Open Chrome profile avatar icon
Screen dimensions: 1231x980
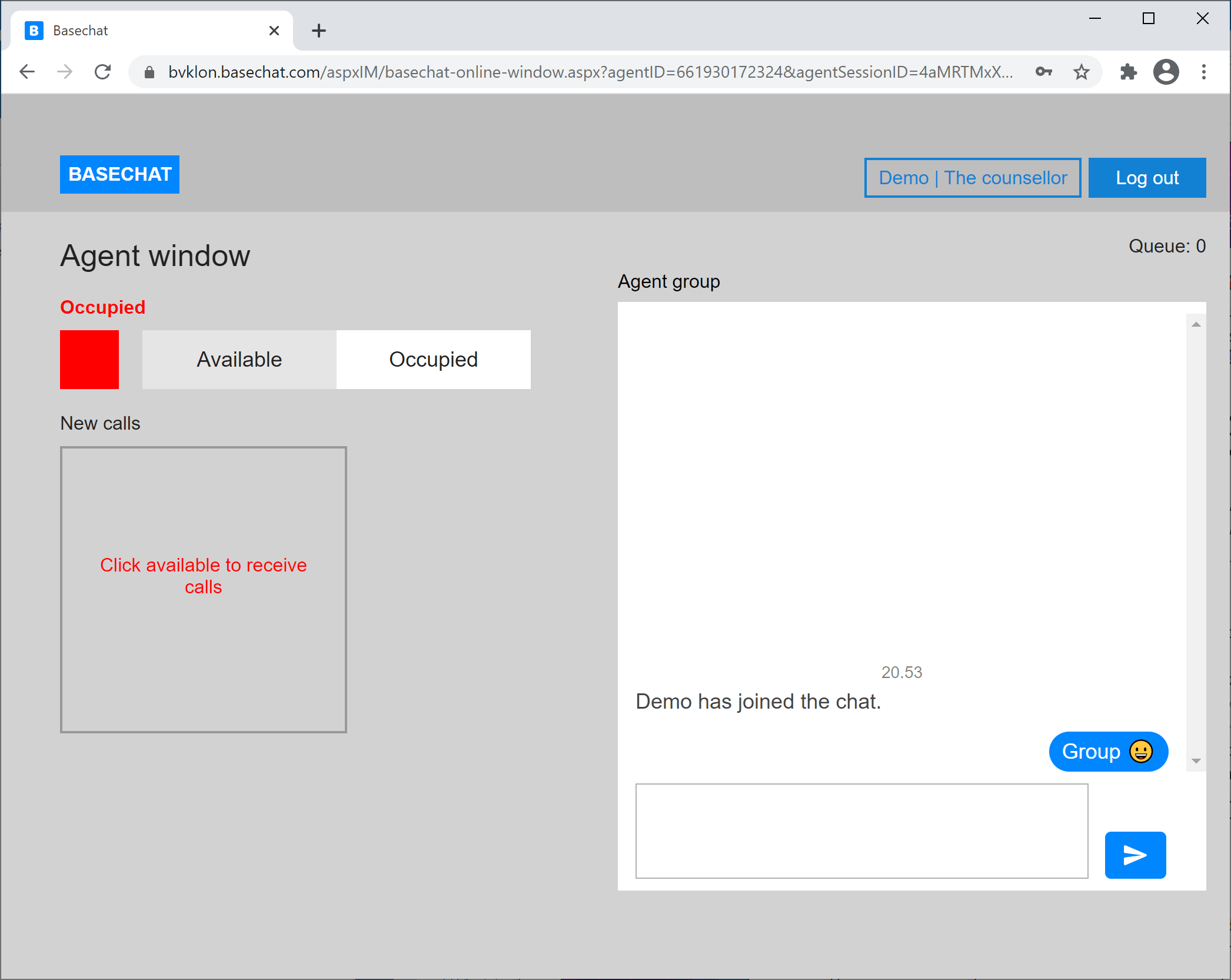point(1166,72)
